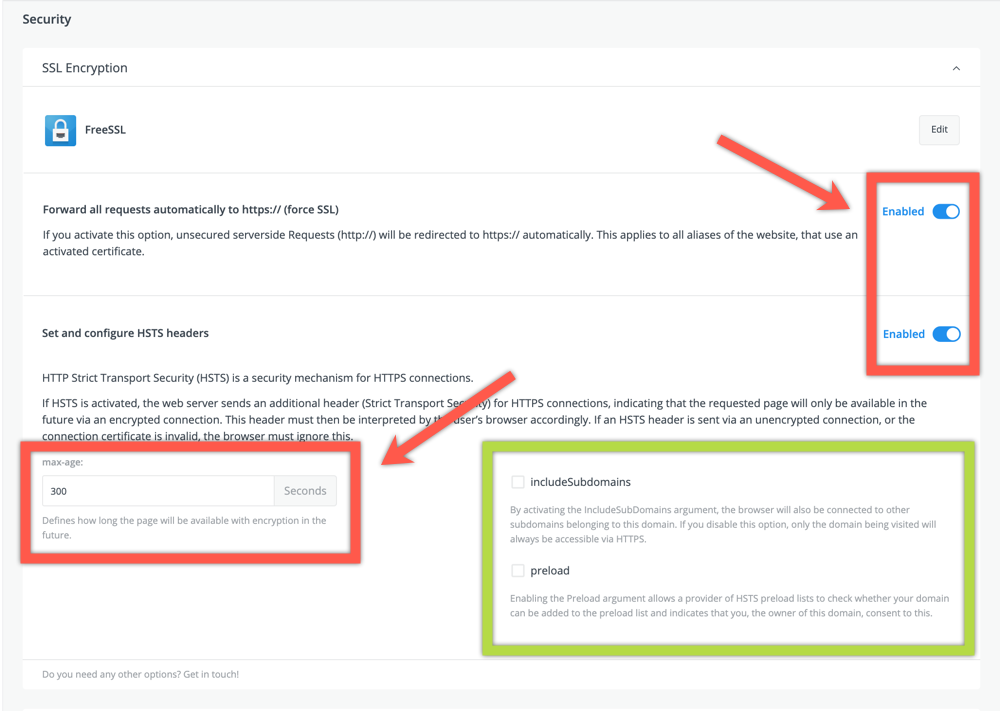Turn off the HSTS headers toggle
The height and width of the screenshot is (711, 1000).
[946, 334]
